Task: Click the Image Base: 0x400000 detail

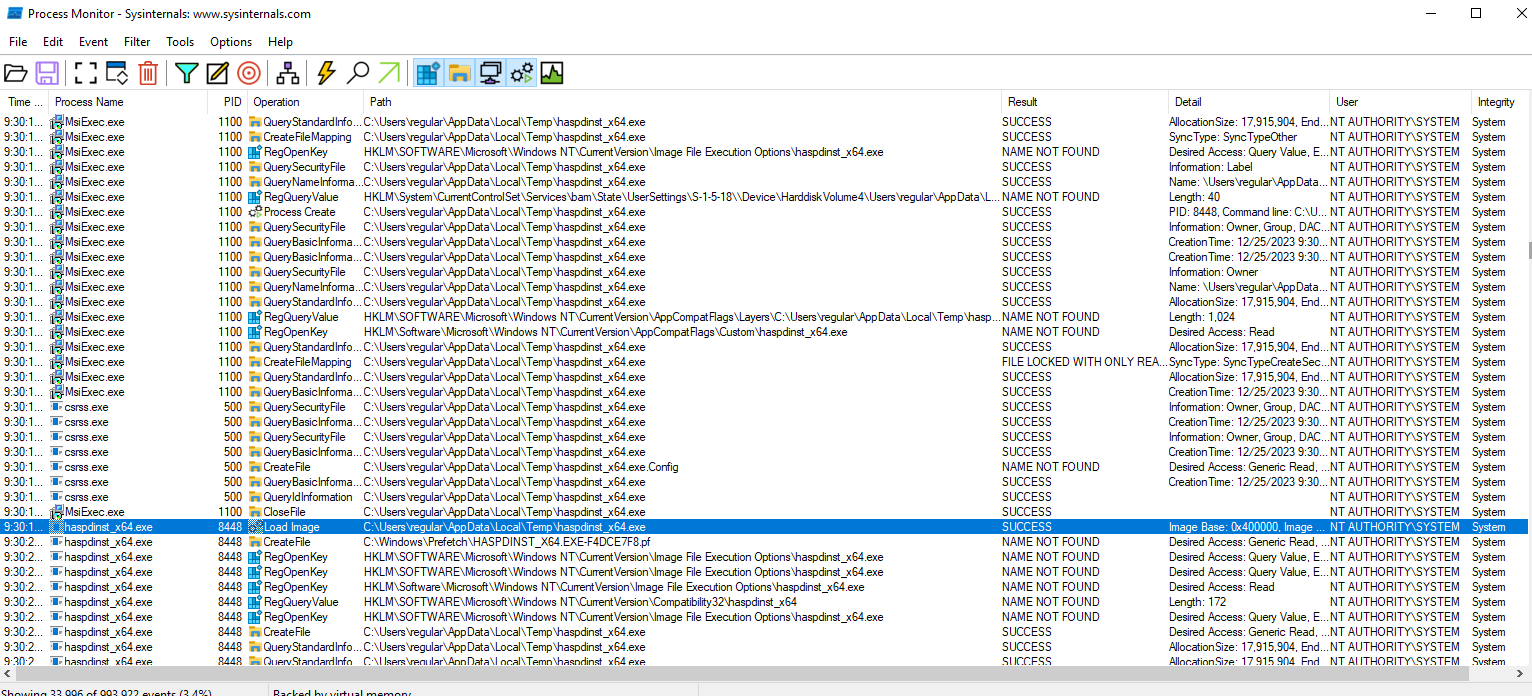Action: tap(1247, 527)
